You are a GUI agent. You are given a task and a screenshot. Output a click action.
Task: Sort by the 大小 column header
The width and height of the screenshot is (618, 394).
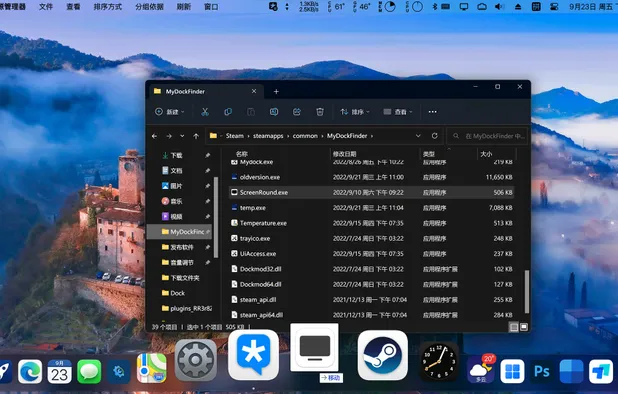486,154
